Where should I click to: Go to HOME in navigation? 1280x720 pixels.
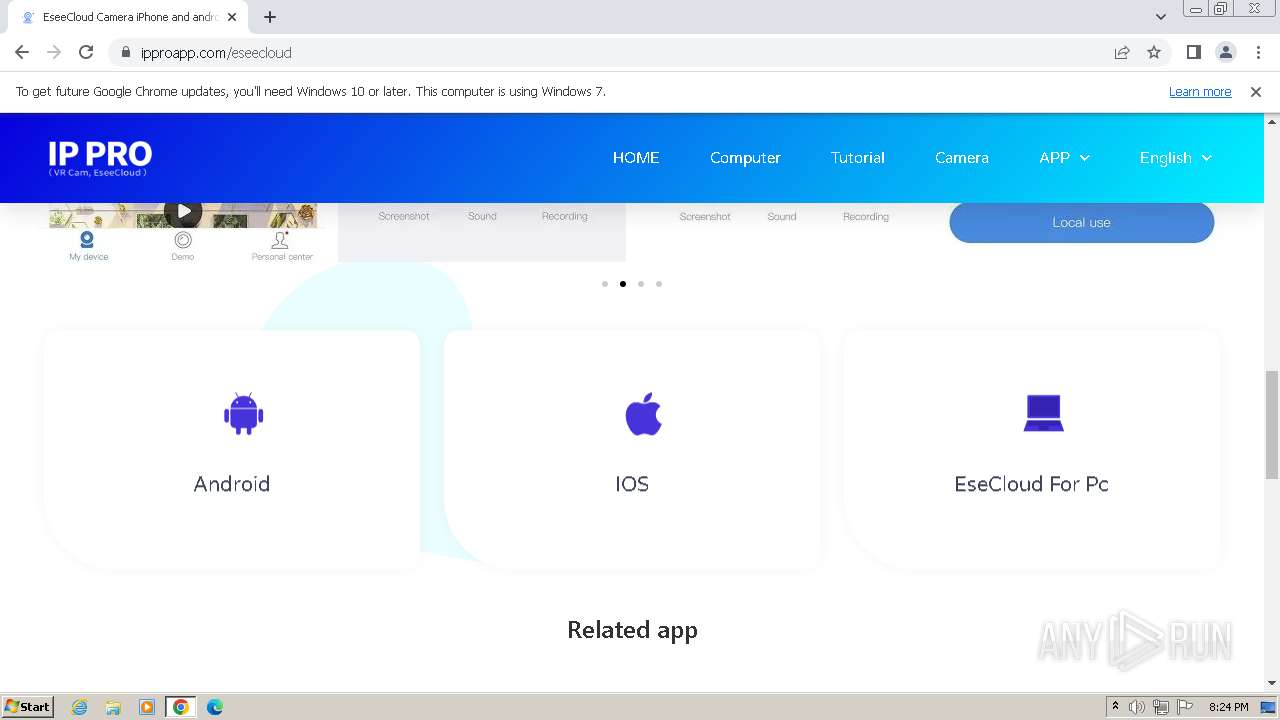[636, 158]
